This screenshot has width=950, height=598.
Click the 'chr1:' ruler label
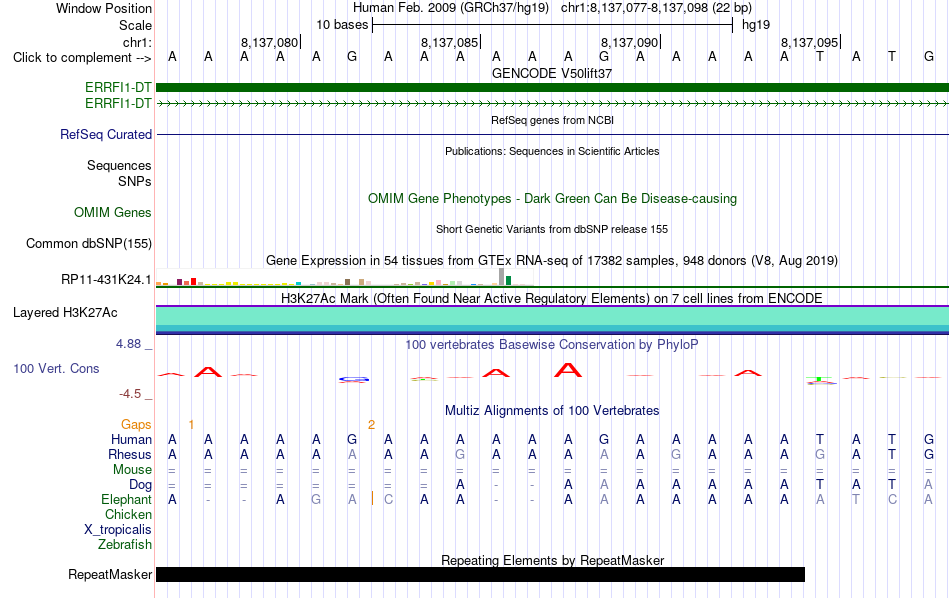point(137,42)
